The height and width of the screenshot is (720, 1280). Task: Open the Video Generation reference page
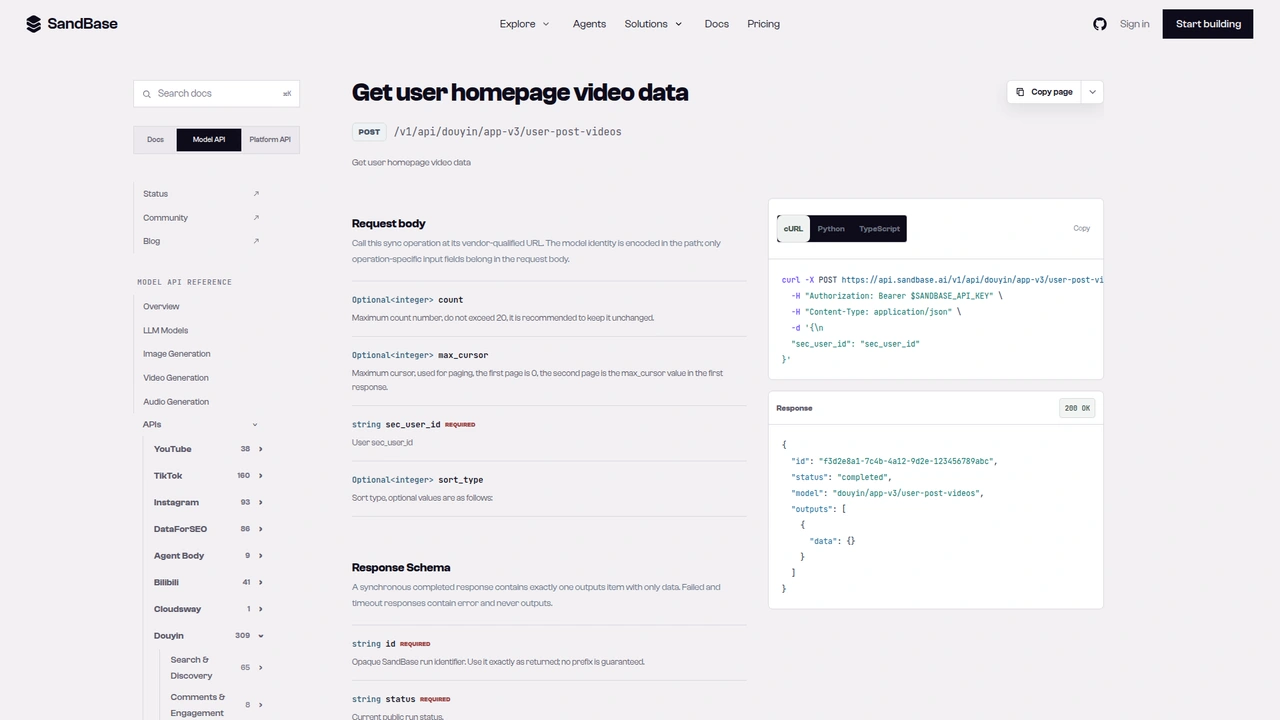176,378
